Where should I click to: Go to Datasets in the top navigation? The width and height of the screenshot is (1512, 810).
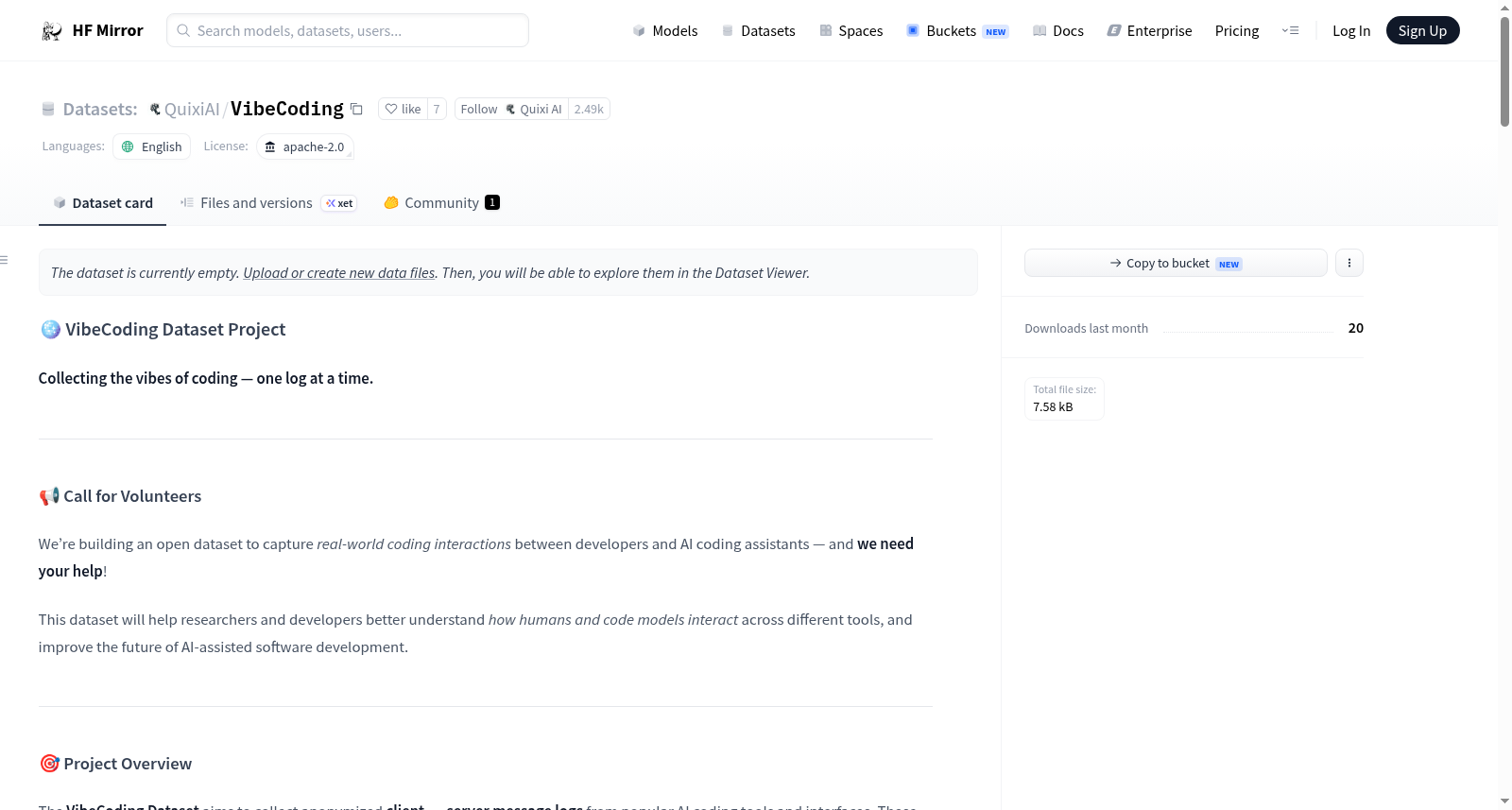758,30
